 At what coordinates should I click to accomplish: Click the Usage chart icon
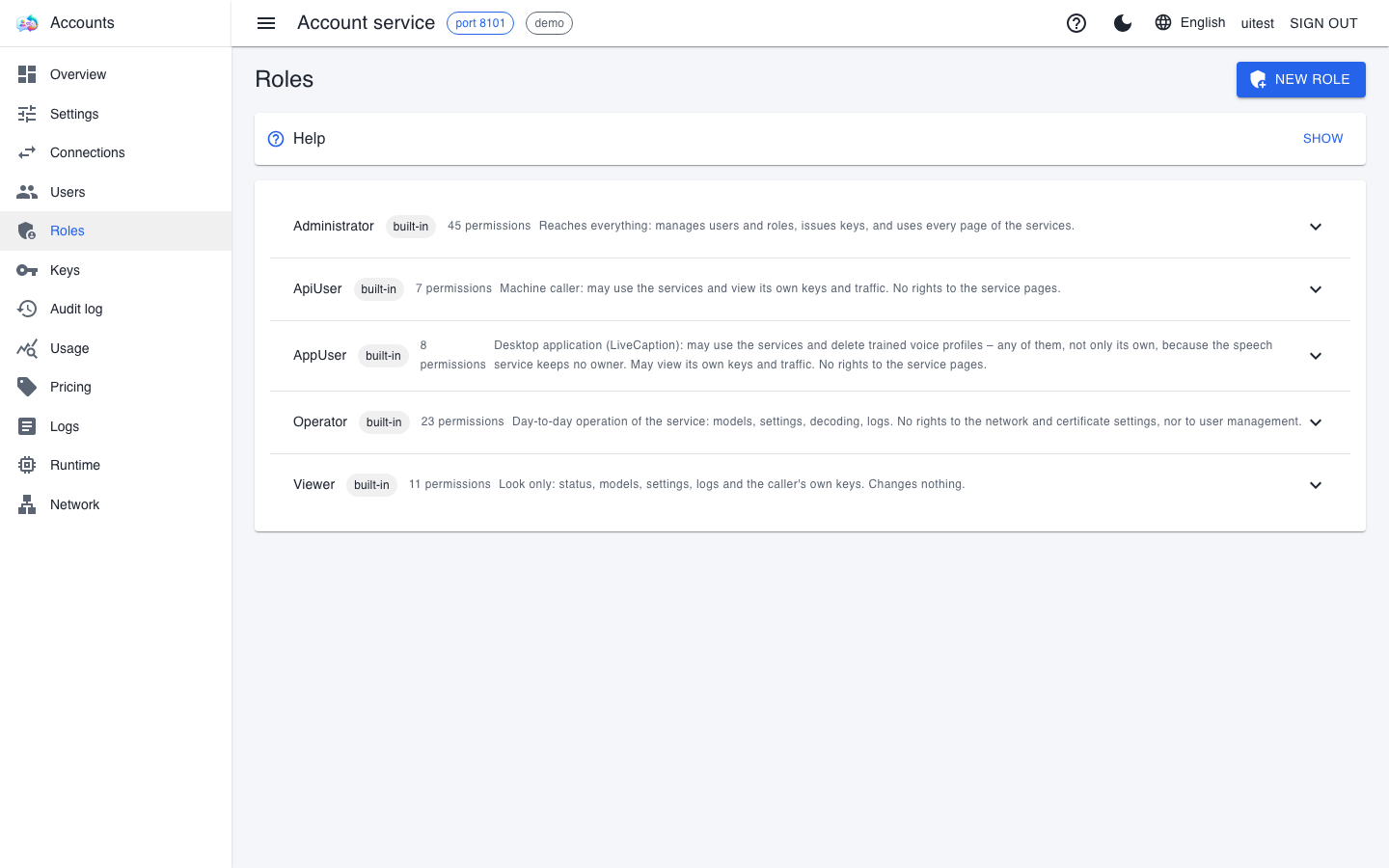point(27,348)
